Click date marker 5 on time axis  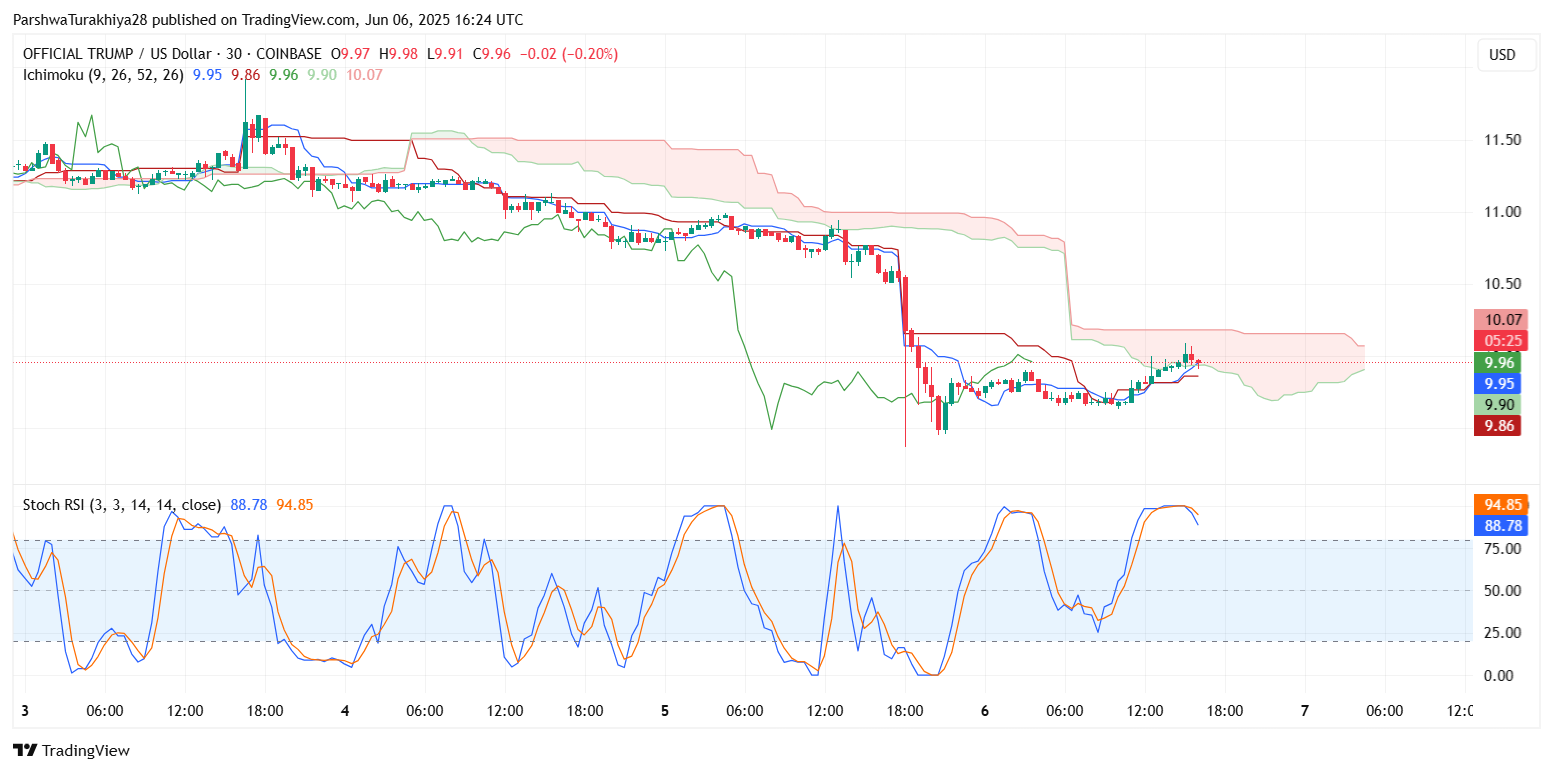click(x=665, y=711)
